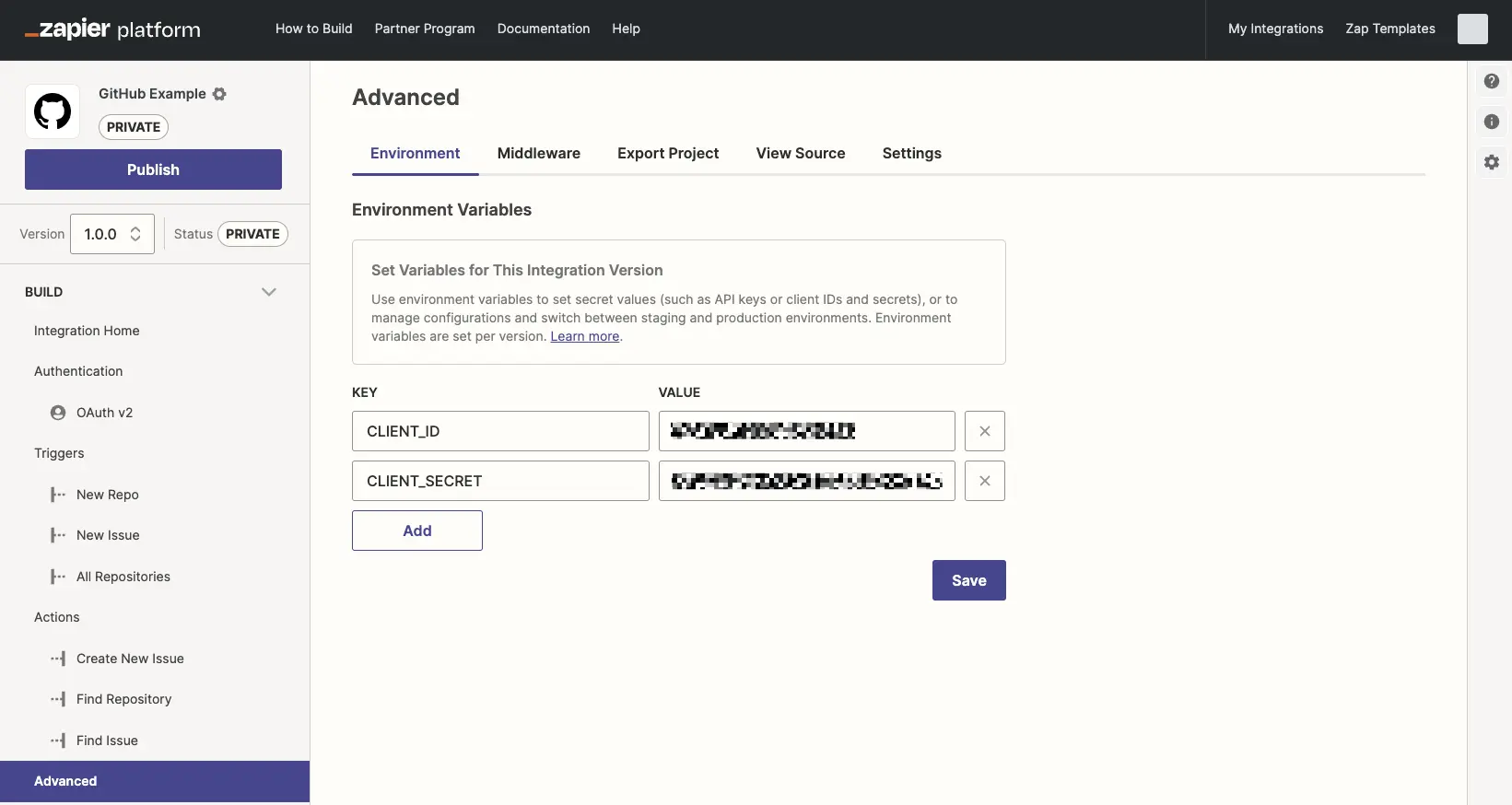Select the All Repositories trigger
The height and width of the screenshot is (805, 1512).
[x=123, y=577]
